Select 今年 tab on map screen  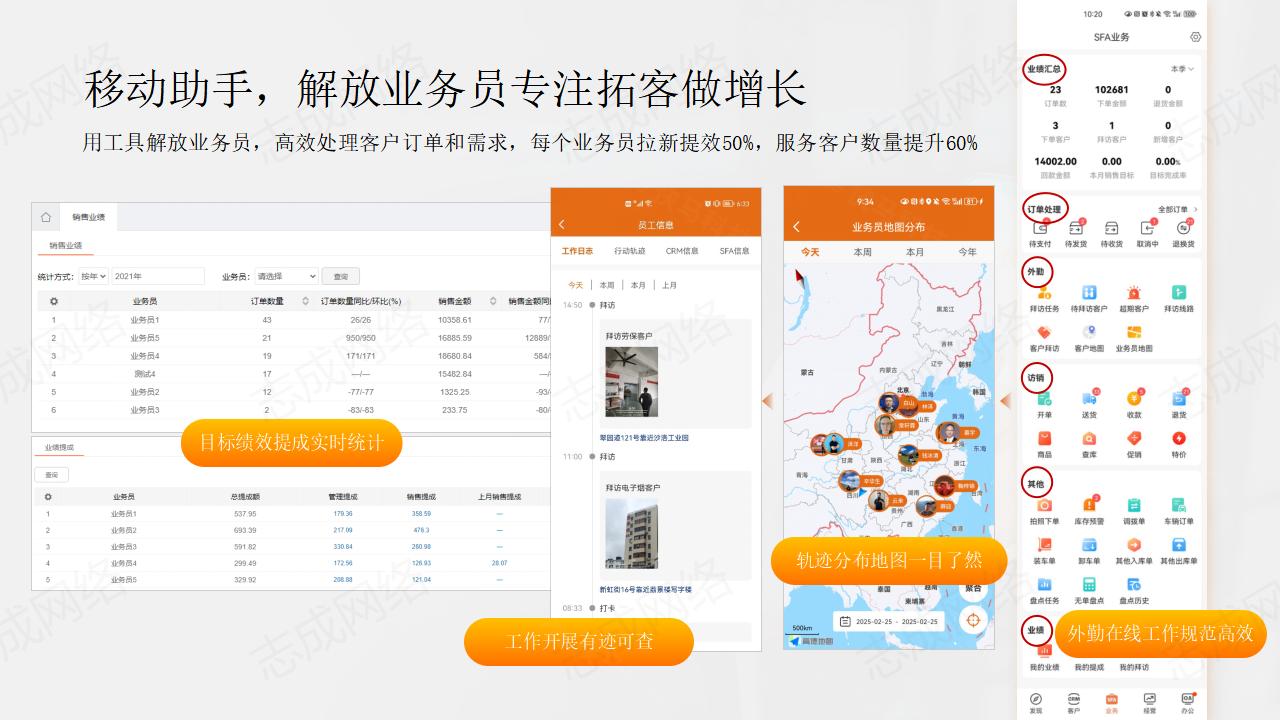pyautogui.click(x=967, y=252)
